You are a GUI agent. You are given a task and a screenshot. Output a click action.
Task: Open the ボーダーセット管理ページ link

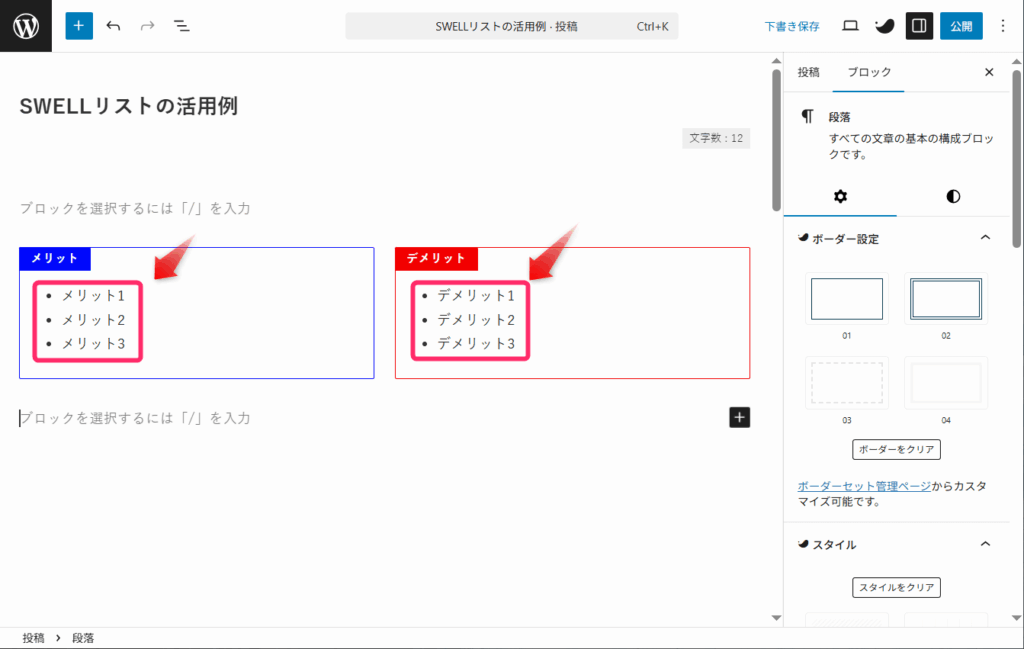coord(864,486)
